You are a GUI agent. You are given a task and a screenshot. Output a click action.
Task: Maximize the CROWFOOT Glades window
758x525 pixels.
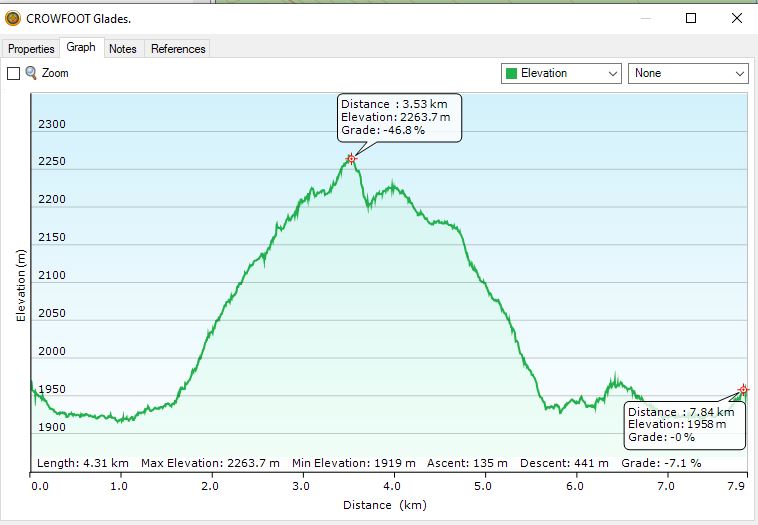coord(691,18)
